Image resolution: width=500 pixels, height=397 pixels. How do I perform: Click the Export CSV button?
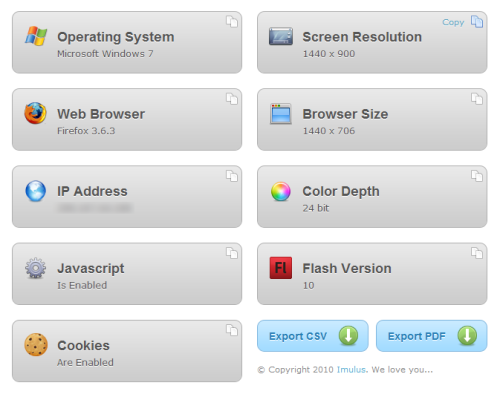[x=313, y=336]
